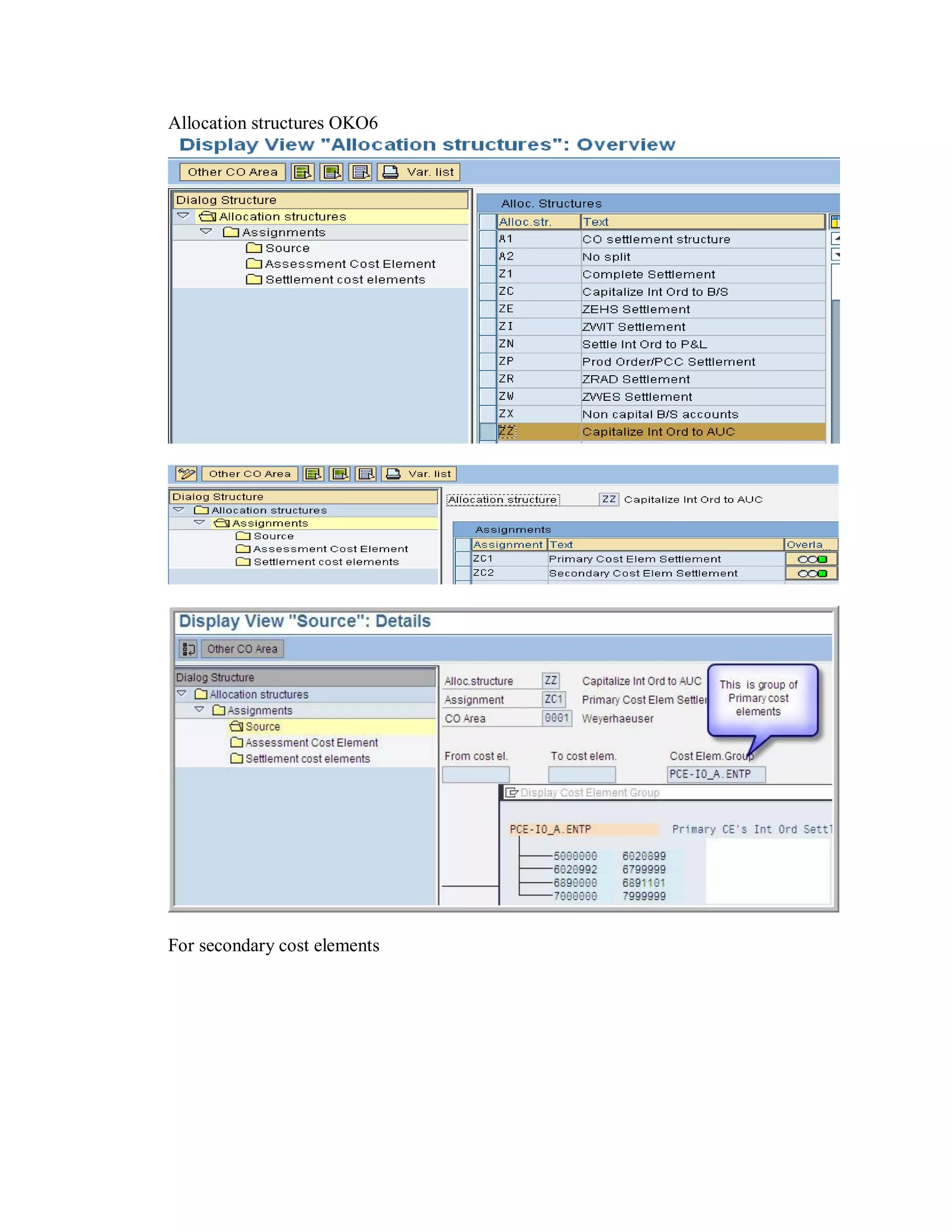The height and width of the screenshot is (1232, 952).
Task: Open Assessment Cost Element in Source Details tree
Action: [x=304, y=743]
